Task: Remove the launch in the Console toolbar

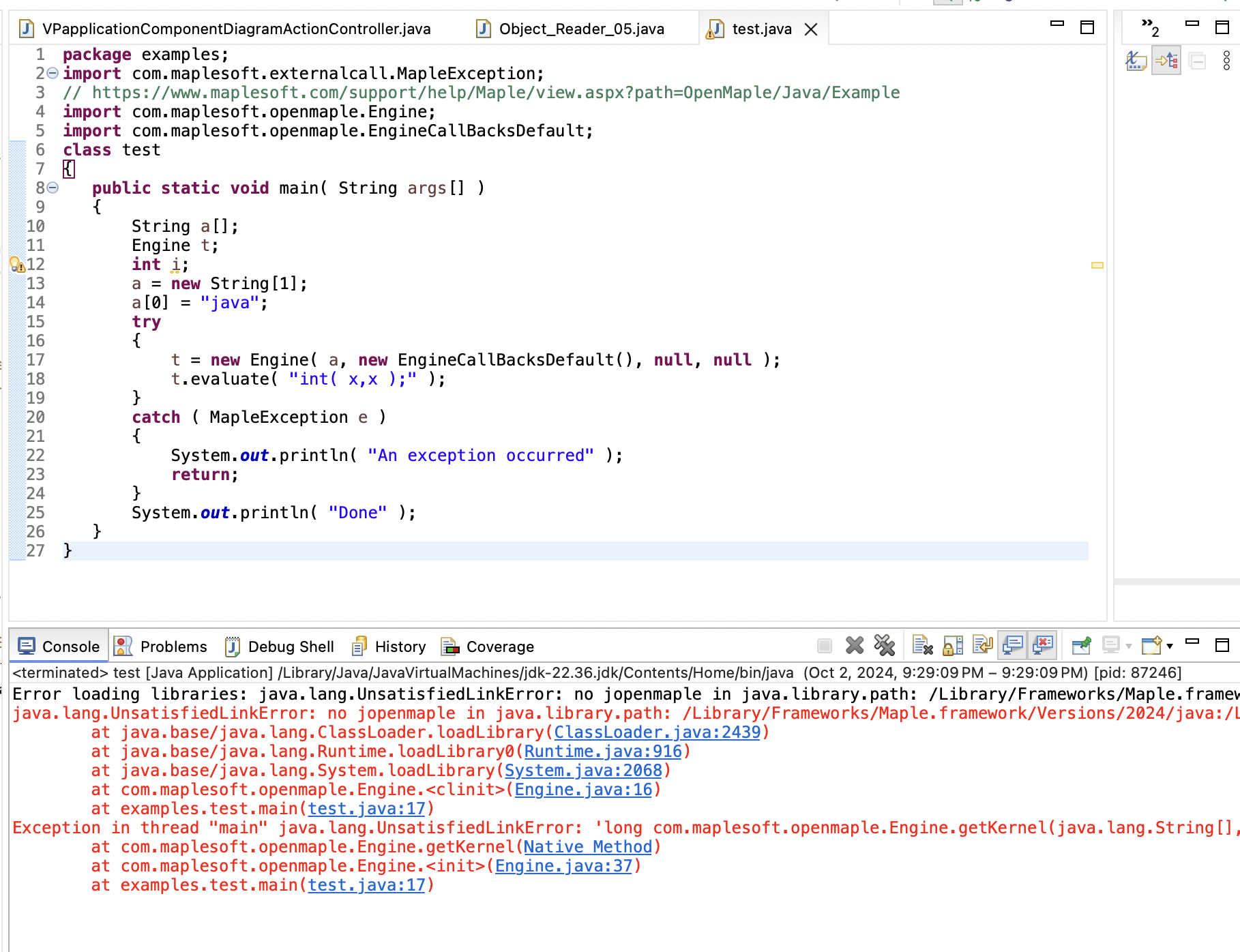Action: point(854,645)
